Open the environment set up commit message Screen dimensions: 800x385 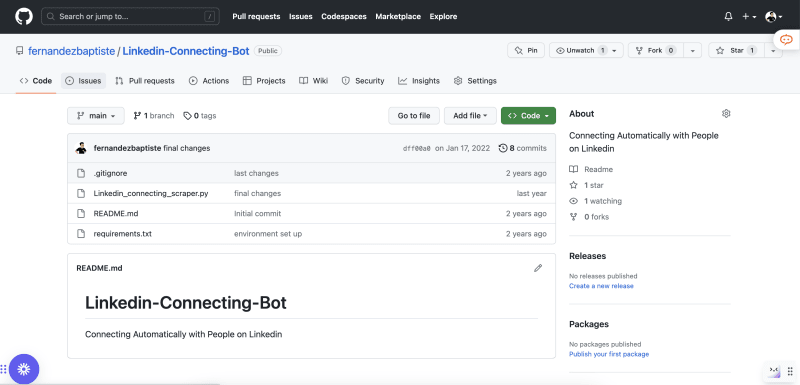[268, 234]
